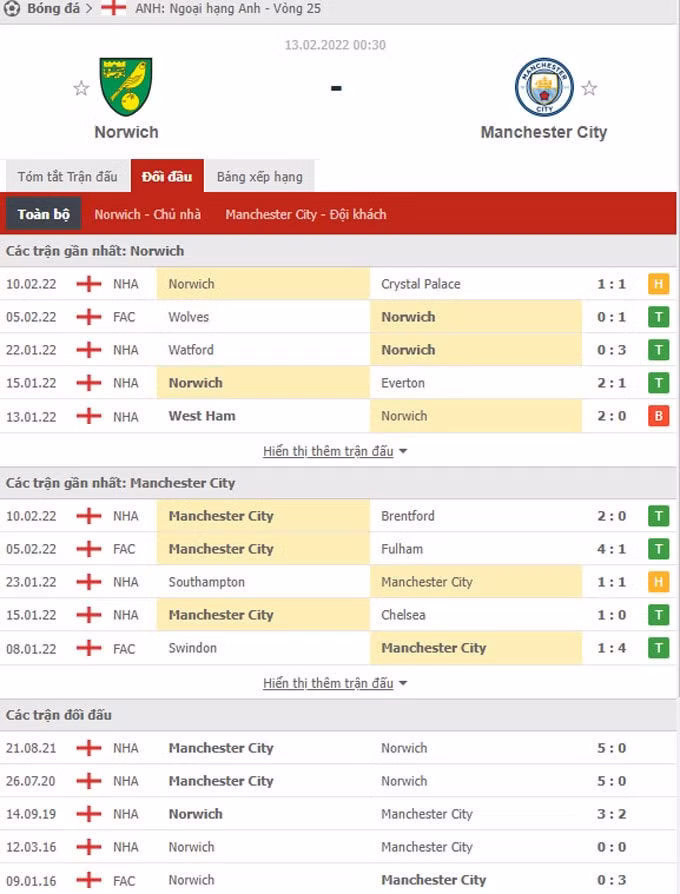Viewport: 680px width, 894px height.
Task: Click T result badge on Manchester City vs Brentford
Action: pos(658,516)
